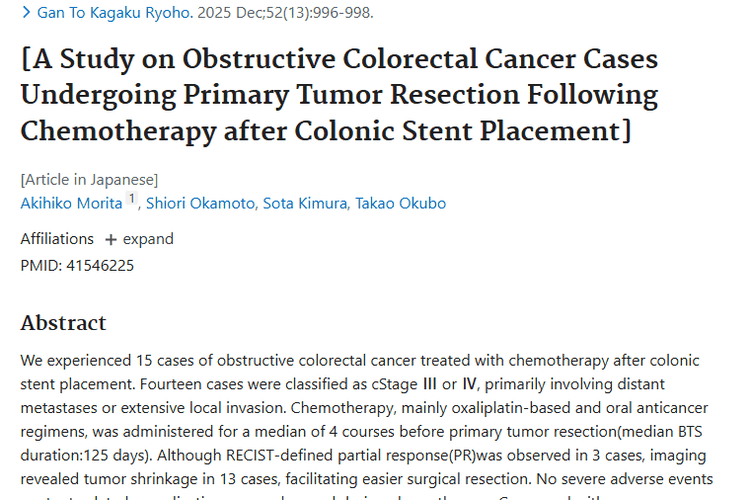
Task: Click the "[Article in Japanese]" note
Action: tap(89, 180)
